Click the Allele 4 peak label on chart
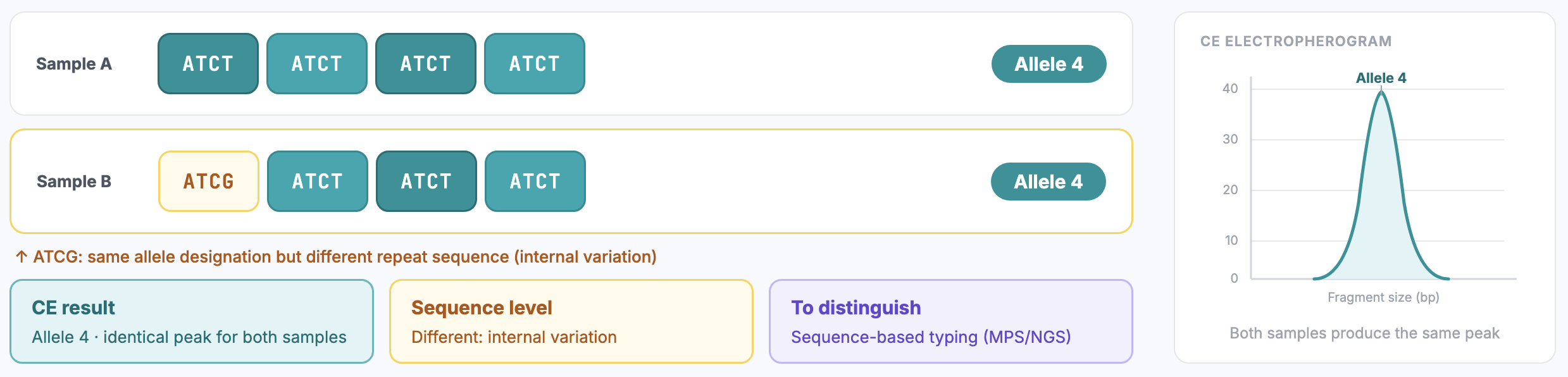The width and height of the screenshot is (1568, 377). 1381,78
